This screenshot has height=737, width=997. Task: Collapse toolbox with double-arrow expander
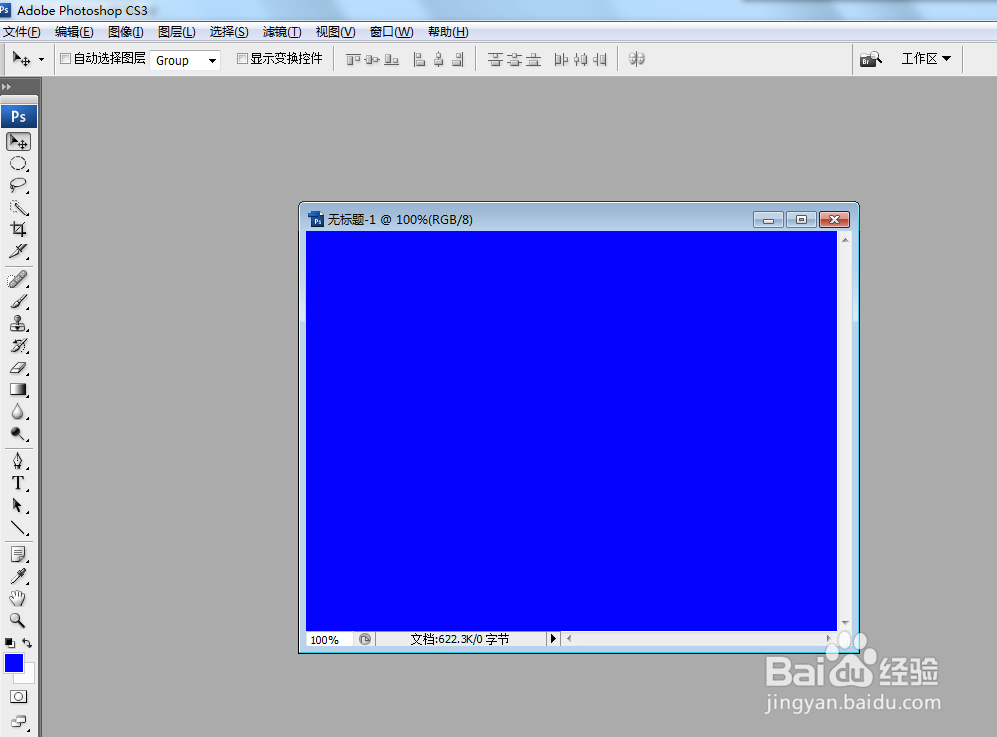tap(6, 86)
